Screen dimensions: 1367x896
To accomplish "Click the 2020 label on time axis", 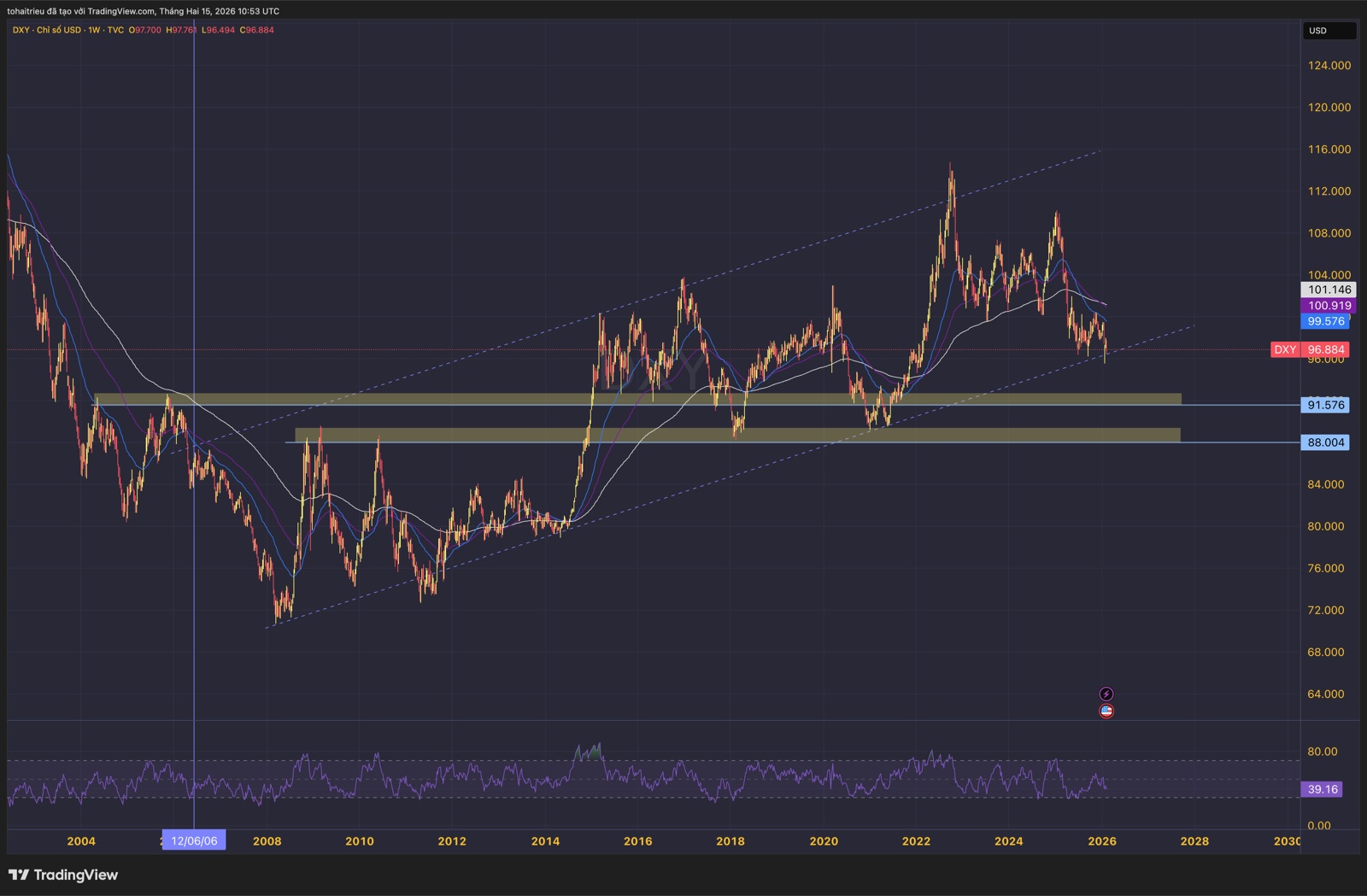I will point(824,841).
